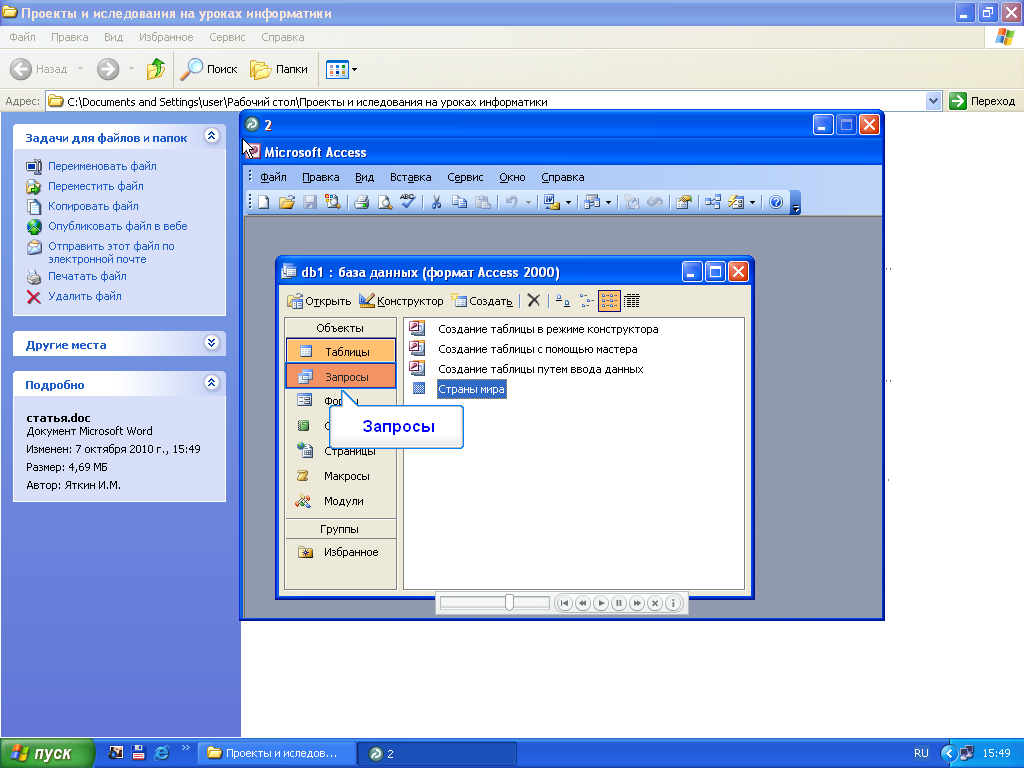Click the blue Help question mark icon

[x=776, y=202]
